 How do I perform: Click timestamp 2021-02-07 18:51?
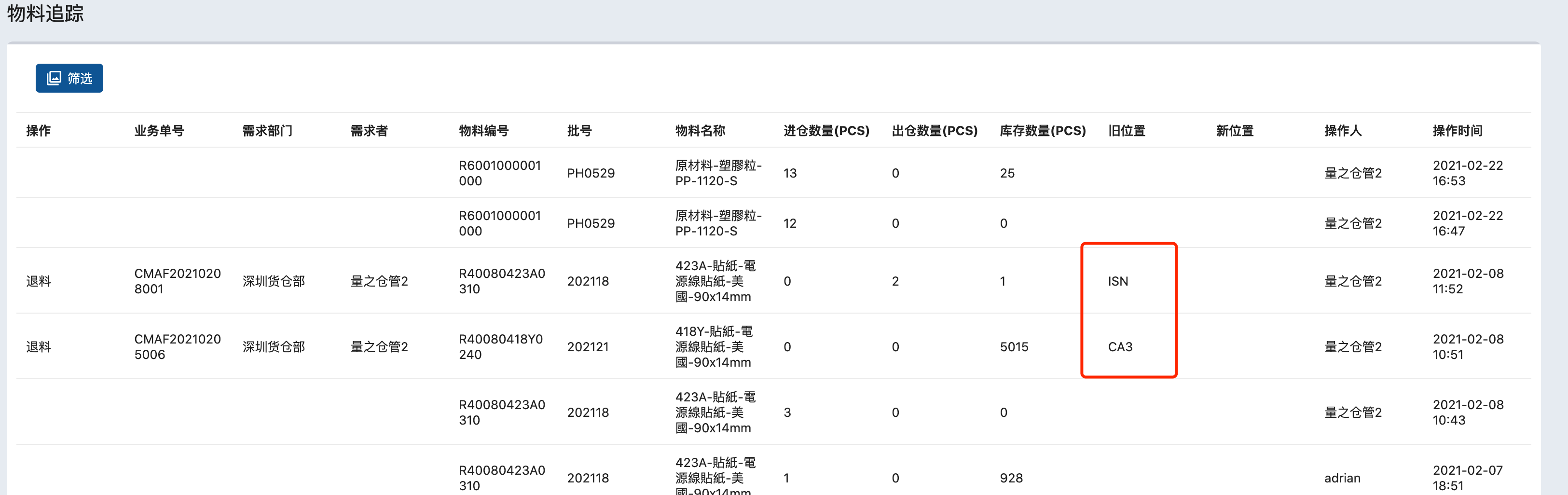click(1468, 478)
